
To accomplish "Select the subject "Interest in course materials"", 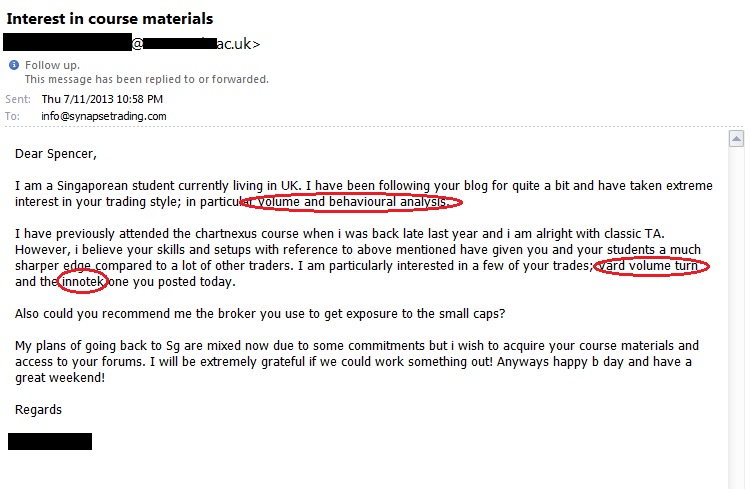I will click(109, 19).
